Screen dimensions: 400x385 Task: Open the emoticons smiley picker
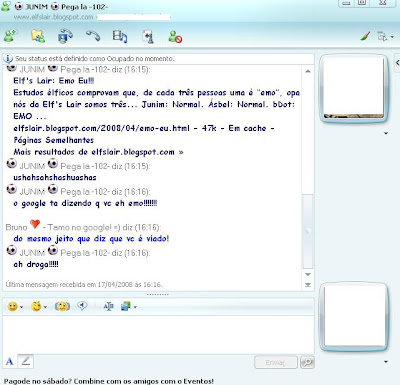click(15, 306)
